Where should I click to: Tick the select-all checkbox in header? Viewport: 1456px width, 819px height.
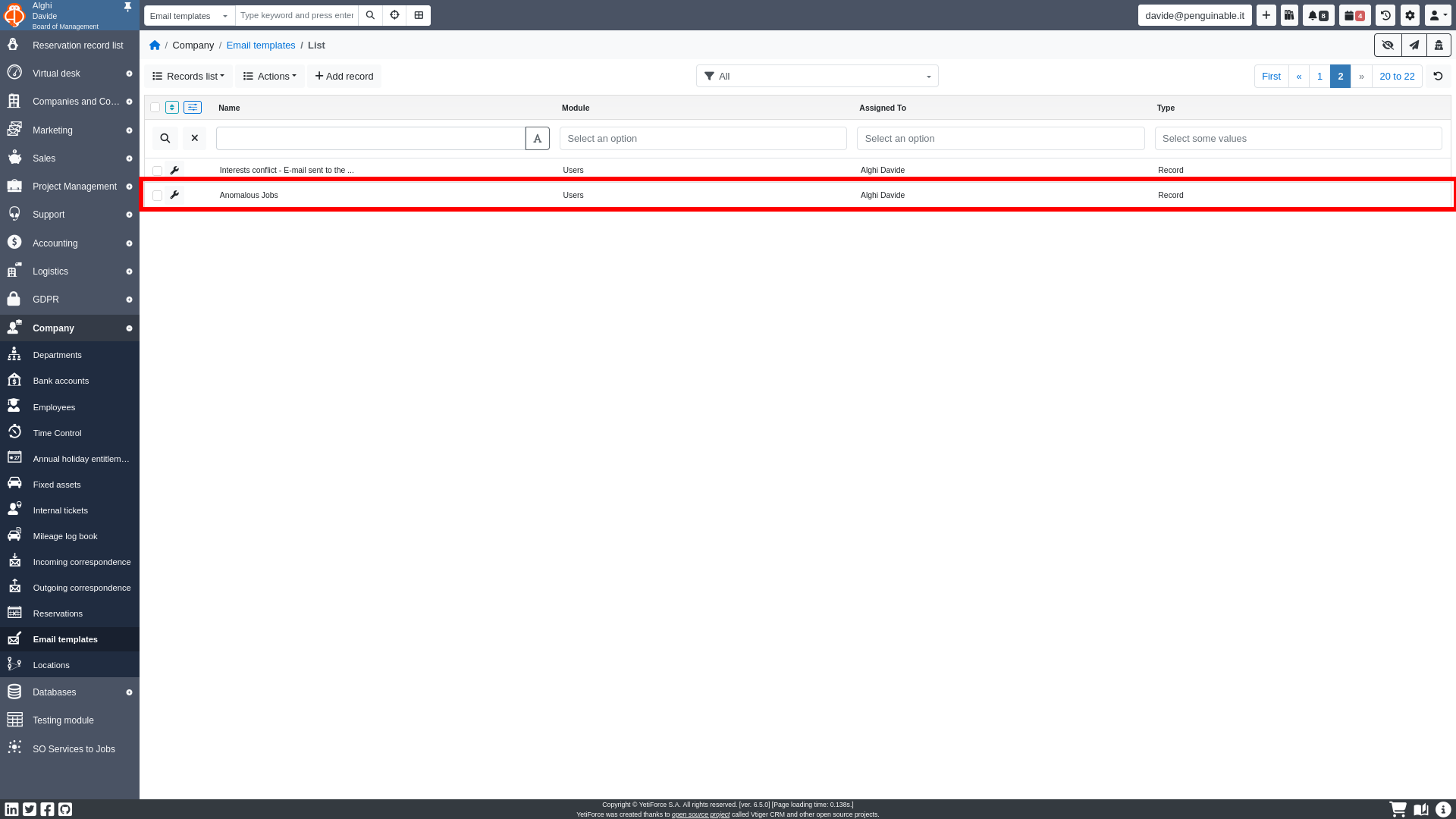tap(155, 108)
